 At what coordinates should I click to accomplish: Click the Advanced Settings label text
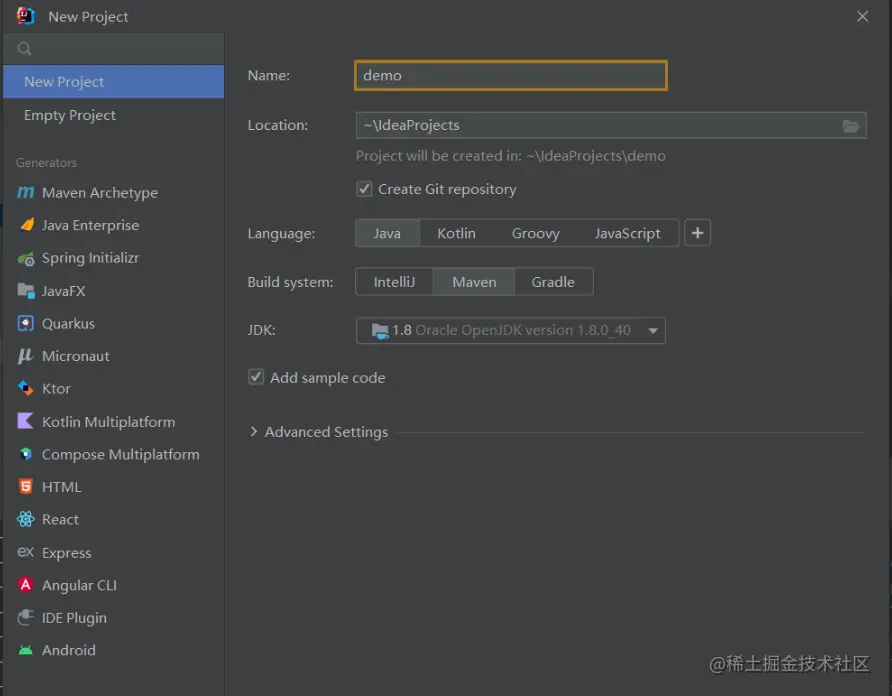coord(327,432)
